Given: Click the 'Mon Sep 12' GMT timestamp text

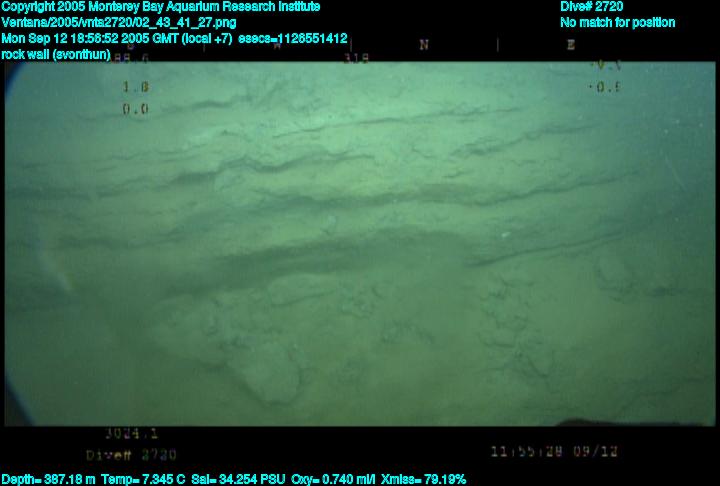Looking at the screenshot, I should [x=117, y=38].
